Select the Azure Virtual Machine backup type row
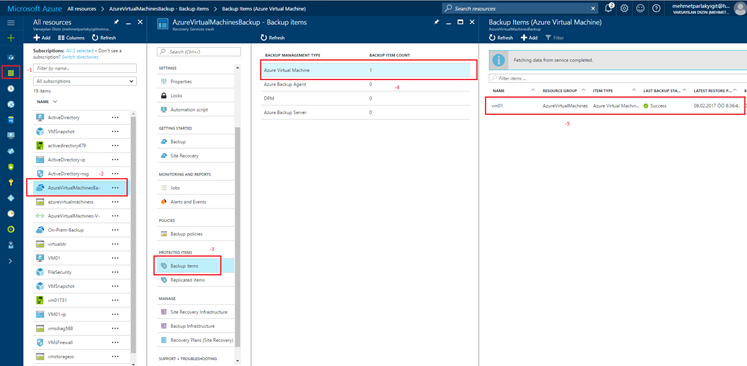This screenshot has height=366, width=747. (365, 70)
